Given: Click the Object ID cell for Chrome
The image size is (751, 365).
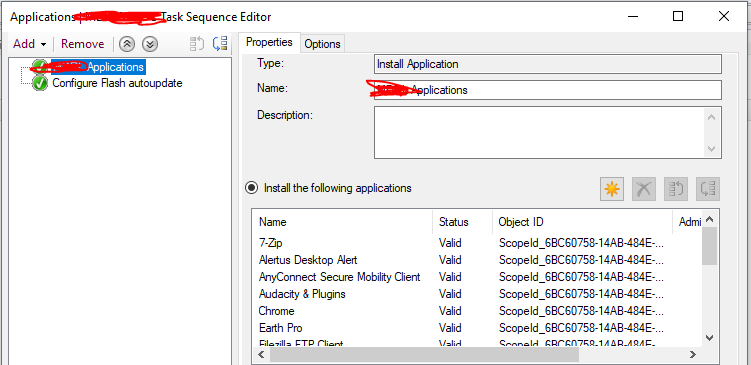Looking at the screenshot, I should coord(581,311).
